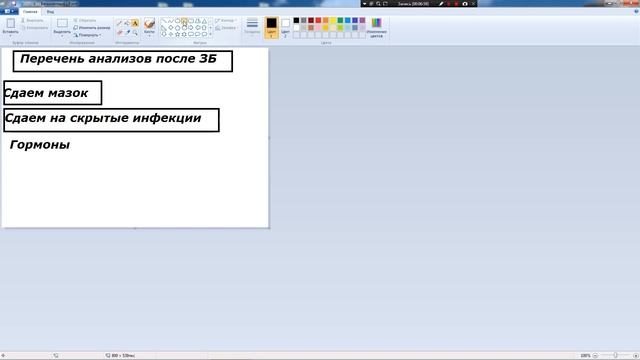The height and width of the screenshot is (360, 640).
Task: Pick the red palette swatch
Action: point(318,20)
